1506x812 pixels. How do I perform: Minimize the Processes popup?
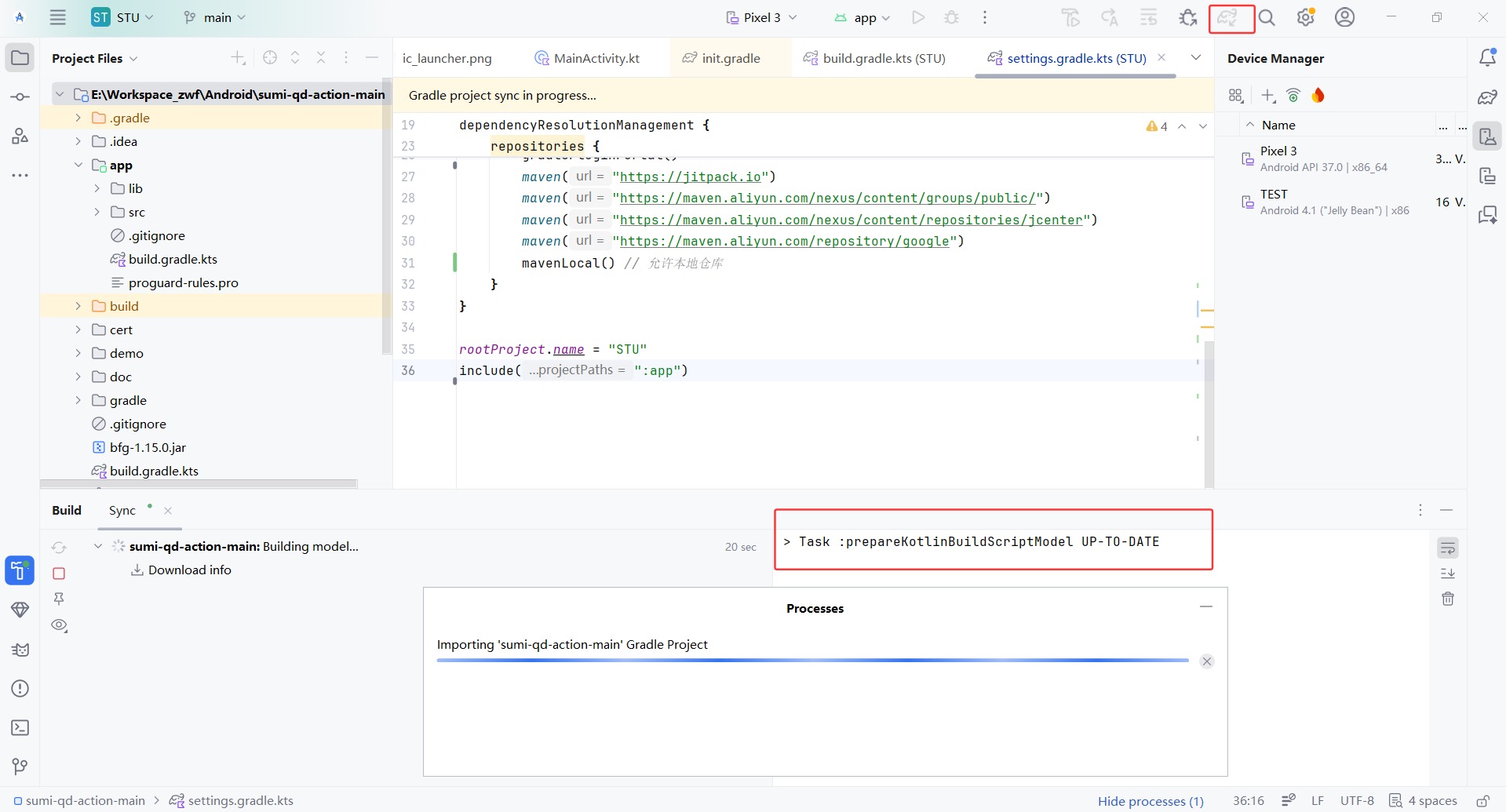tap(1206, 606)
